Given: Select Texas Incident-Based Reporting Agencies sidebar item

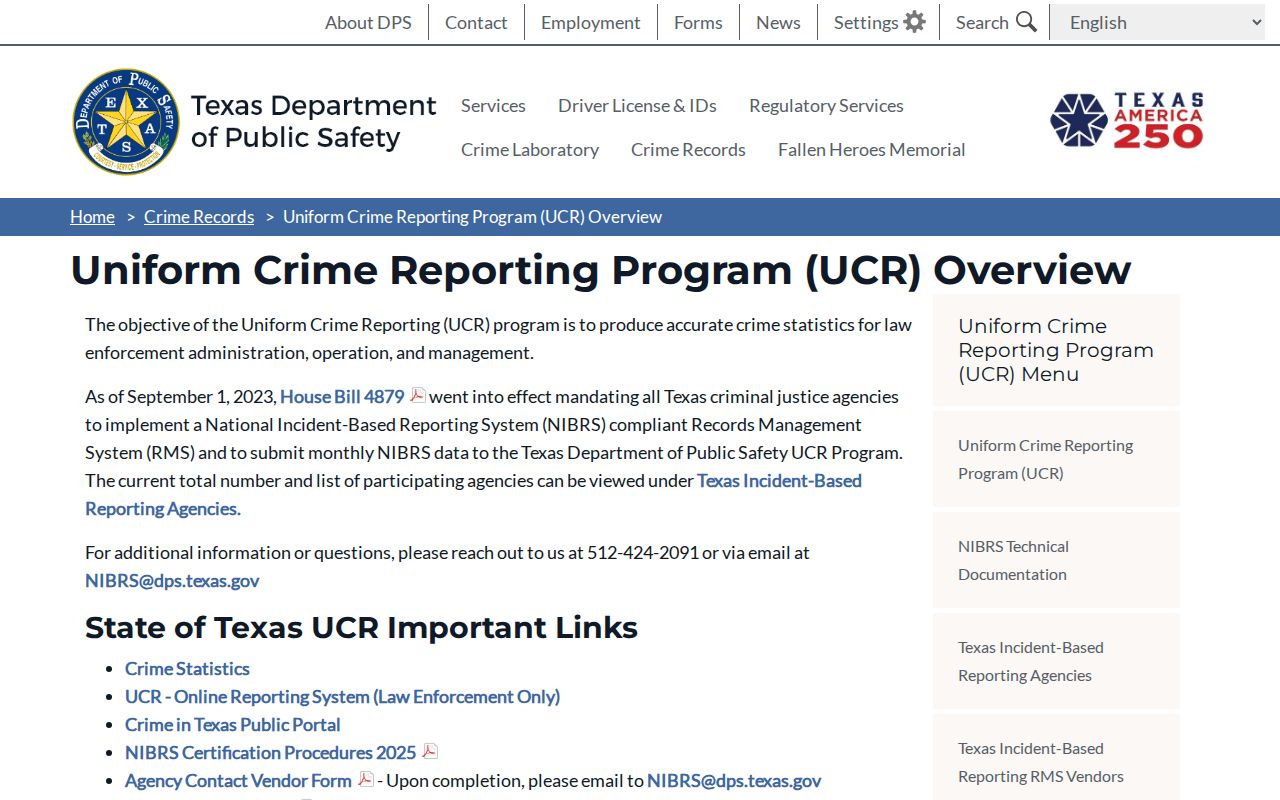Looking at the screenshot, I should click(1056, 661).
